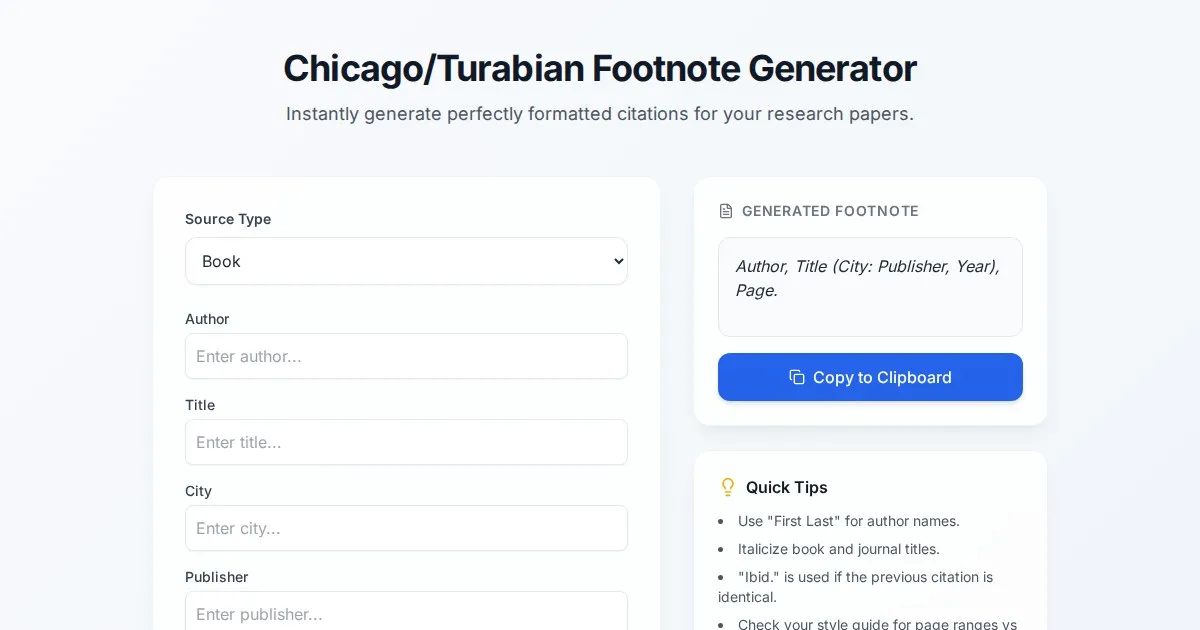1200x630 pixels.
Task: Click the Title field label
Action: tap(200, 405)
